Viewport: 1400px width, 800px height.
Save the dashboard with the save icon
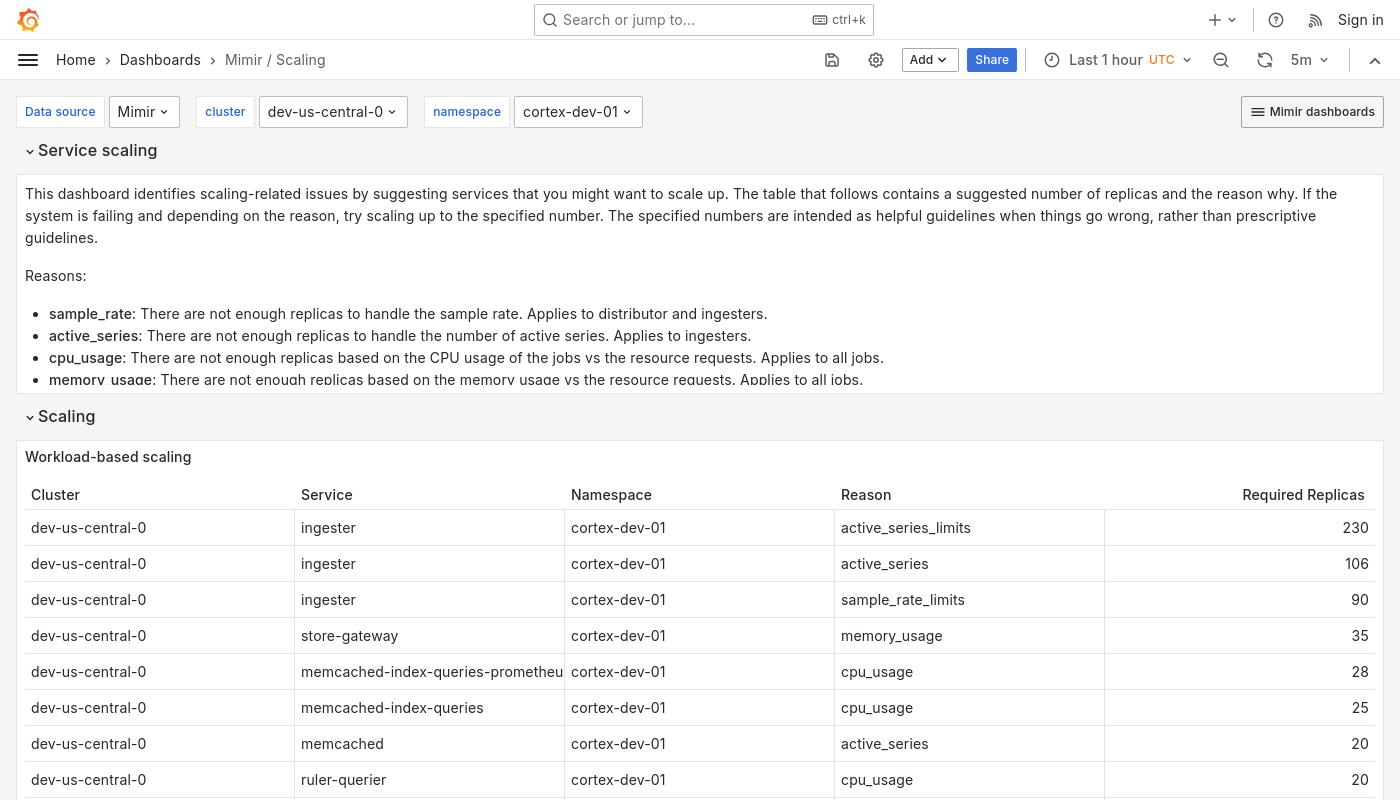(832, 60)
